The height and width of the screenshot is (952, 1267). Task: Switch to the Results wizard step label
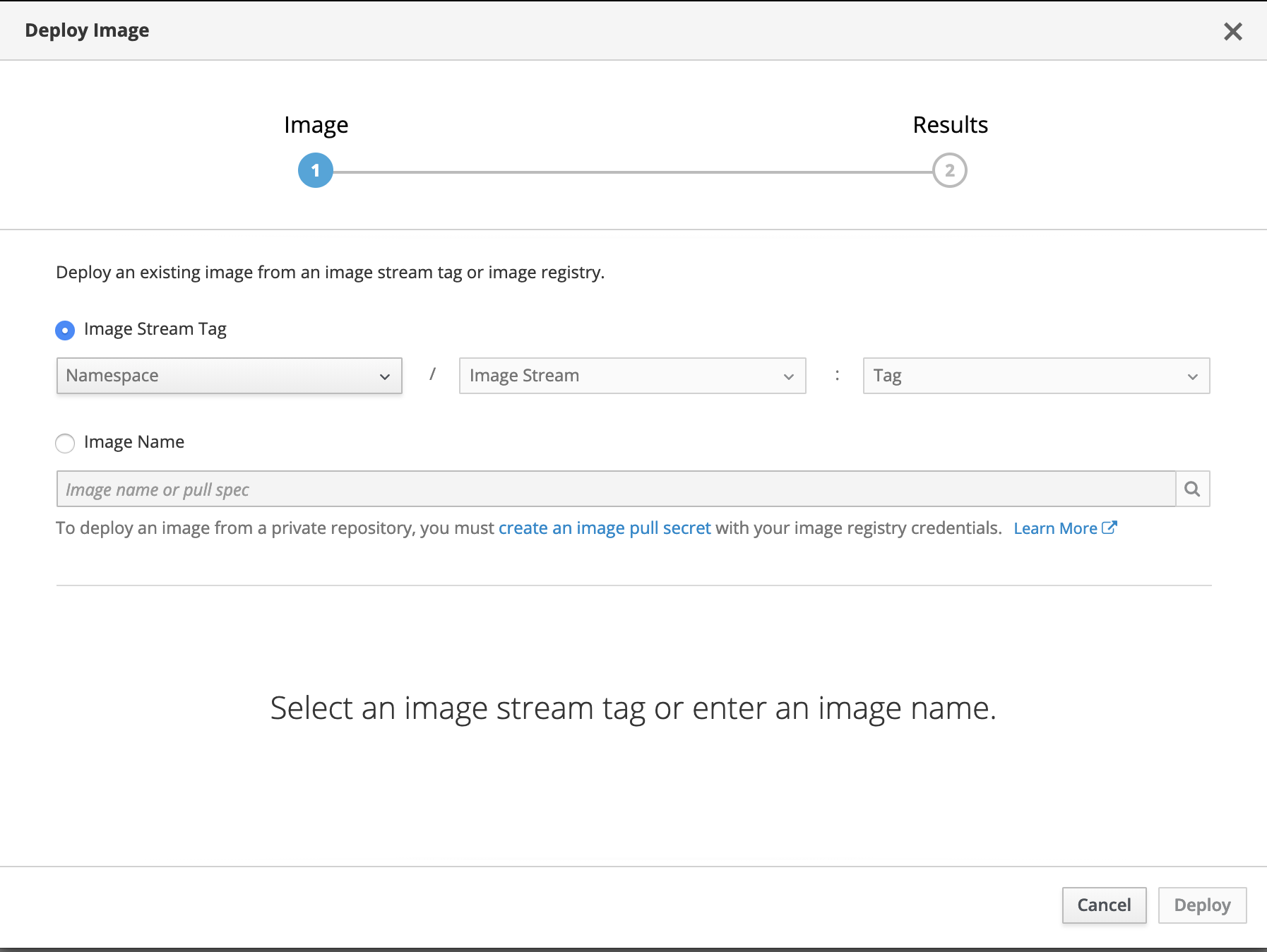[950, 125]
